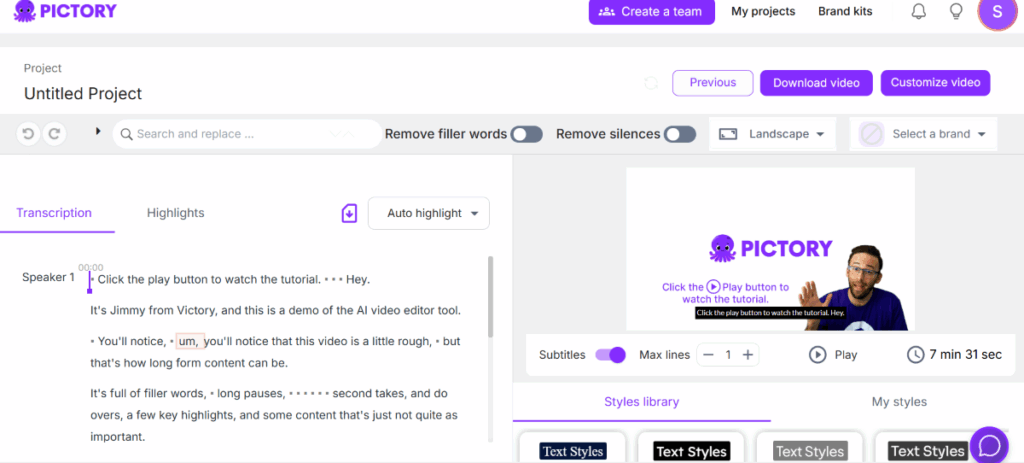1024x463 pixels.
Task: Open the notifications bell
Action: pos(919,11)
